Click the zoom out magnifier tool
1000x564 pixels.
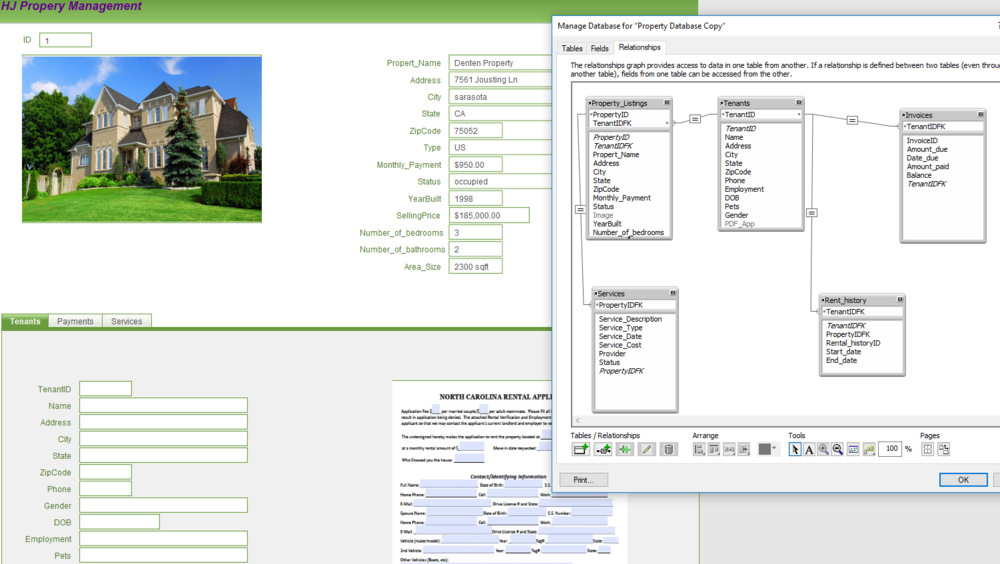pyautogui.click(x=837, y=450)
